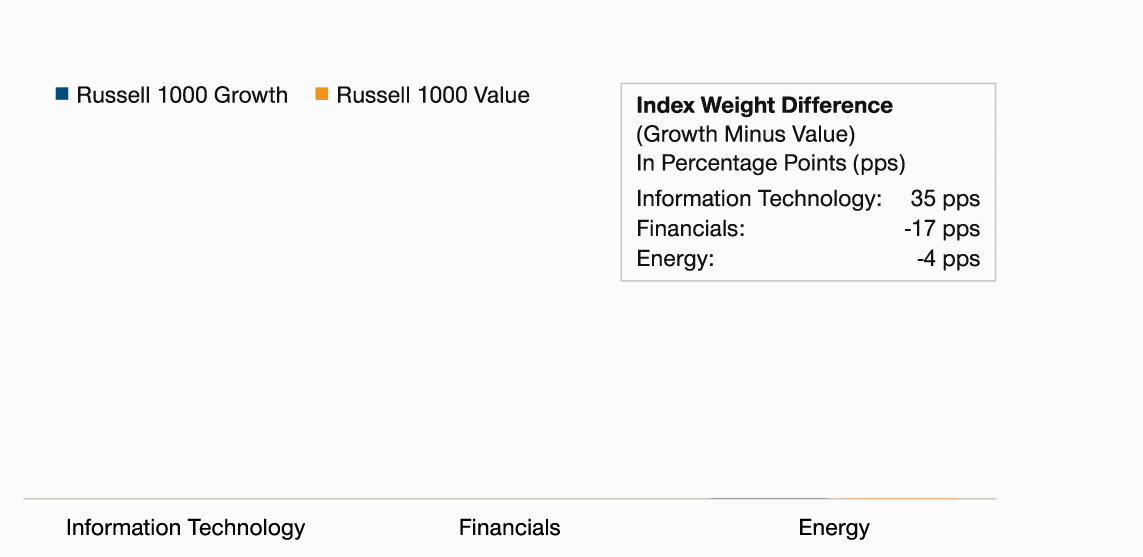Select Information Technology row inside difference box
The width and height of the screenshot is (1143, 557).
(808, 199)
